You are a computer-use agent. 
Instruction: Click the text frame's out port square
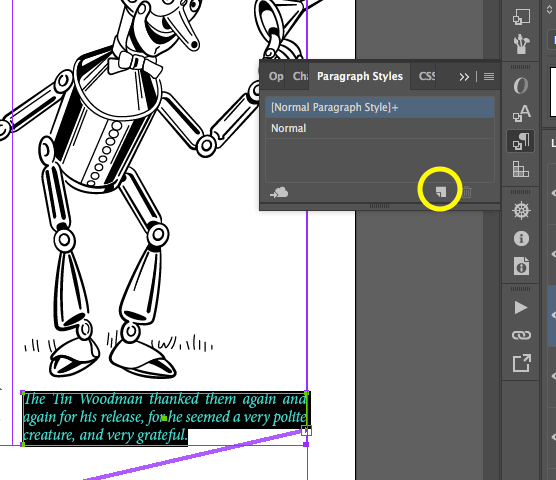(306, 431)
